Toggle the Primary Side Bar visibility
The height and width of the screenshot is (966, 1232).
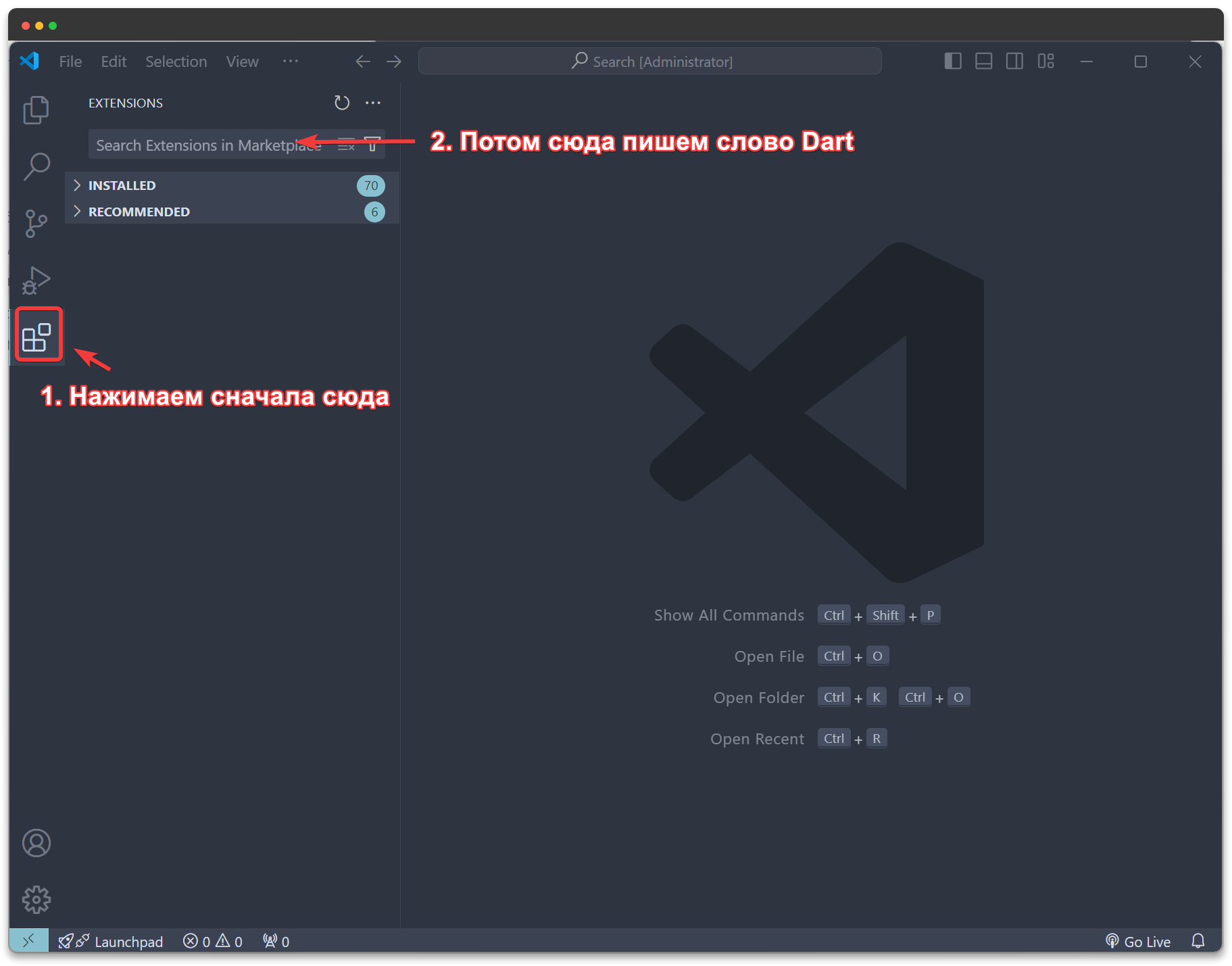(953, 61)
